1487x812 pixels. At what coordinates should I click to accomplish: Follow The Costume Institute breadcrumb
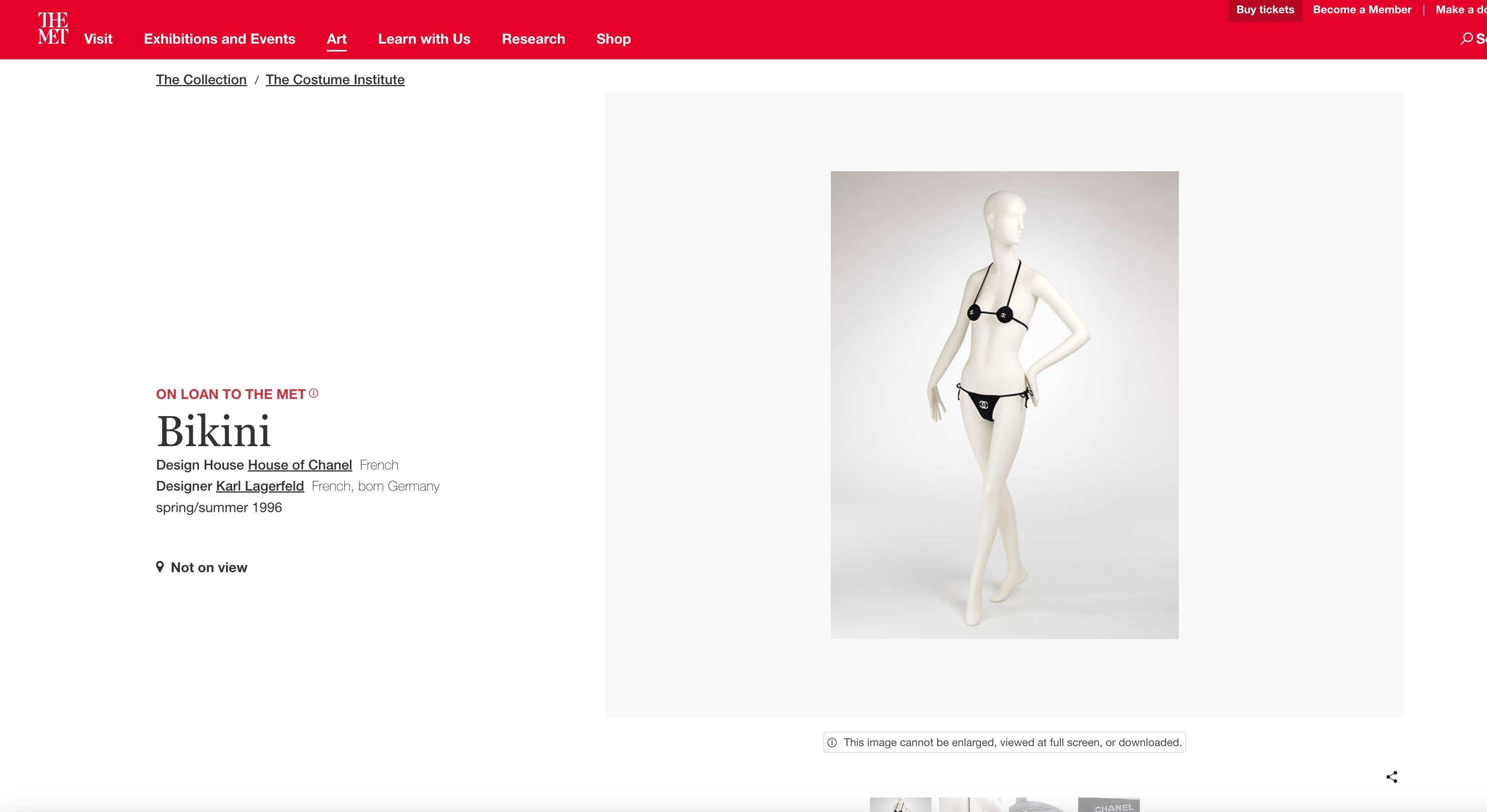coord(335,80)
